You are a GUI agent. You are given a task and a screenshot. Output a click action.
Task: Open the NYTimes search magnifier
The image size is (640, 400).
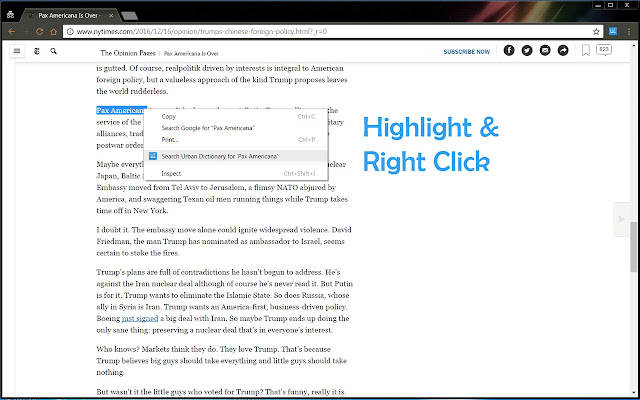point(53,51)
